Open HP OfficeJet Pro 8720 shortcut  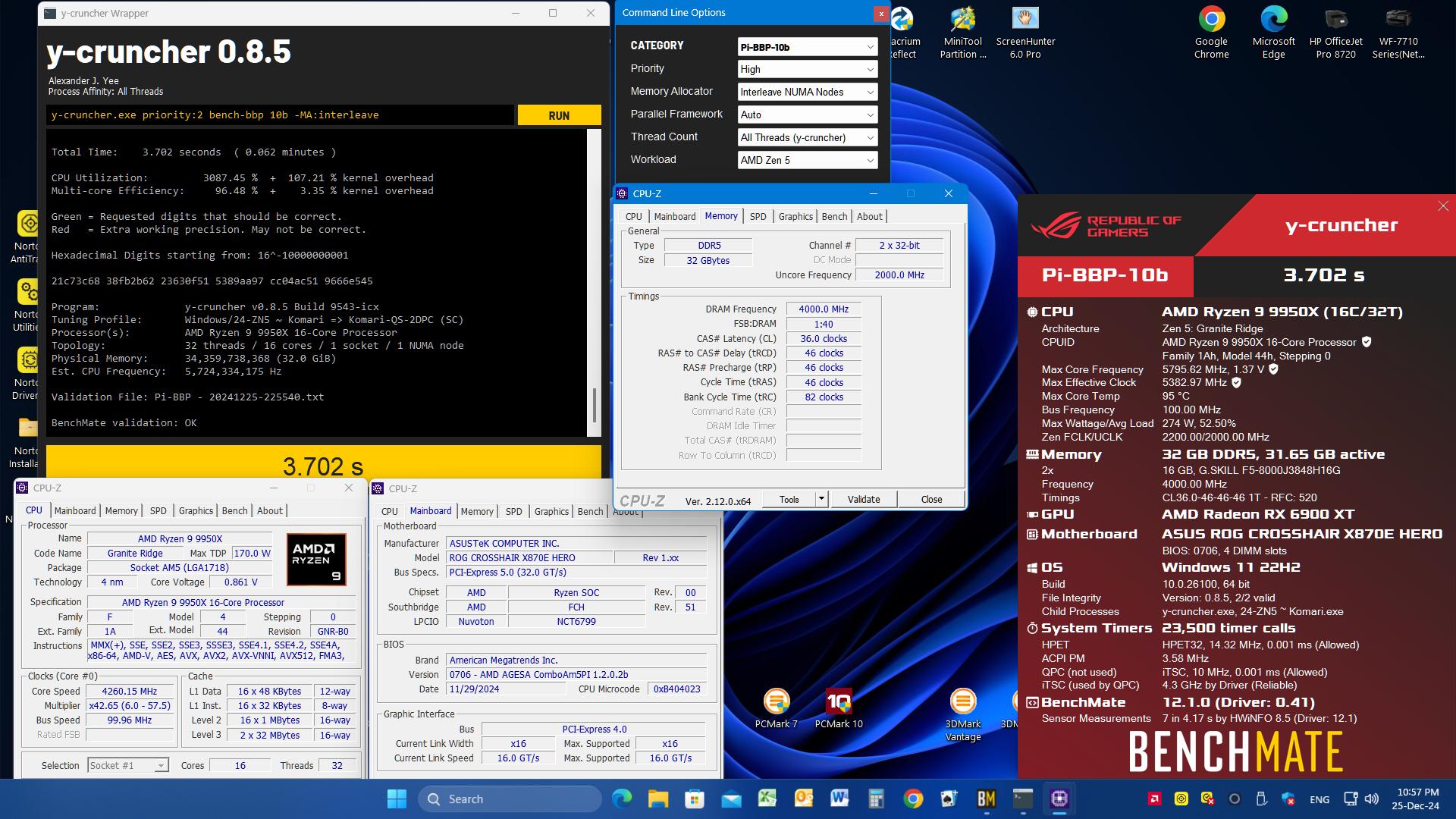pos(1335,32)
